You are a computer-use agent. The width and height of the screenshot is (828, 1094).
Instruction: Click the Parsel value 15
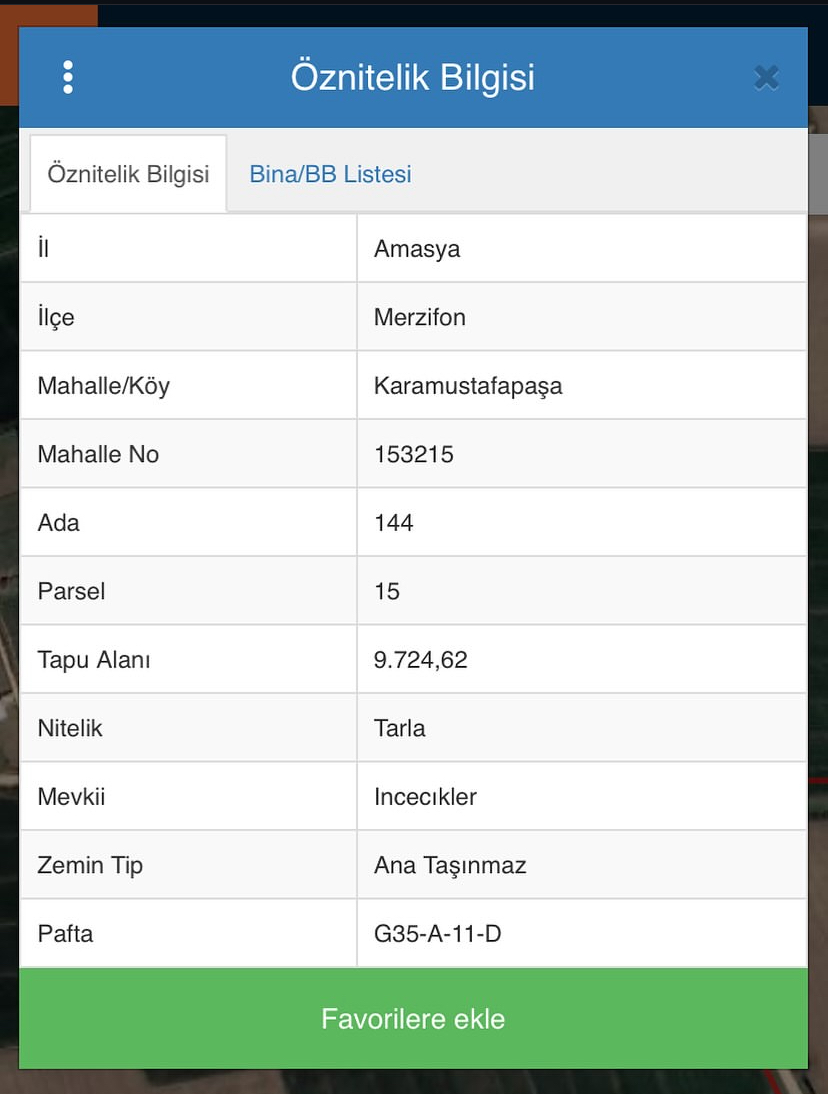coord(387,592)
